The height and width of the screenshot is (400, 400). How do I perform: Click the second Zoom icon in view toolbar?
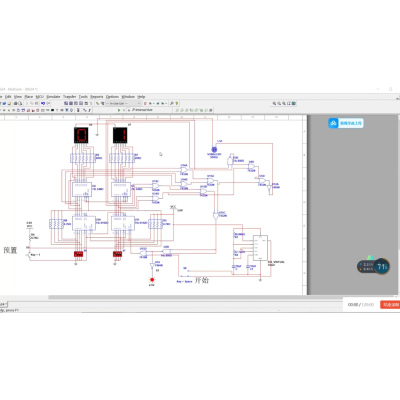tap(279, 103)
